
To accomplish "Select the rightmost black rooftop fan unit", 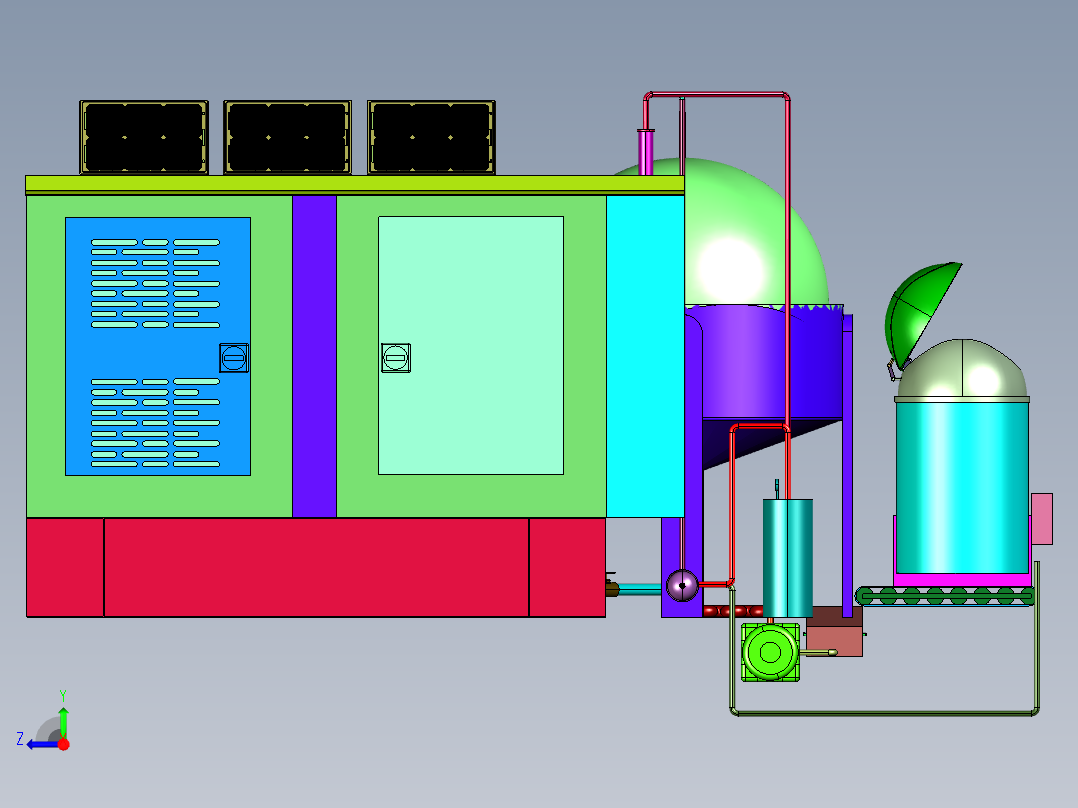I will click(432, 137).
